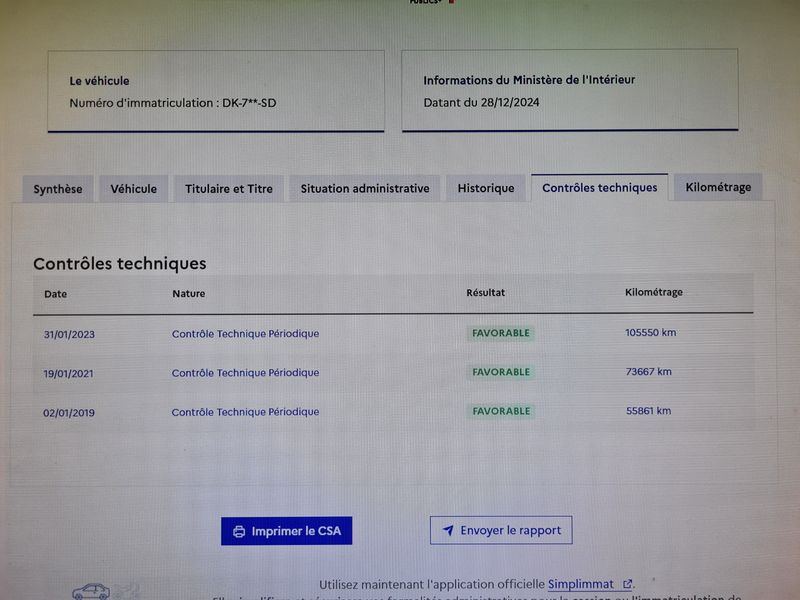This screenshot has width=800, height=600.
Task: Click the Envoyer le rapport button
Action: [501, 530]
